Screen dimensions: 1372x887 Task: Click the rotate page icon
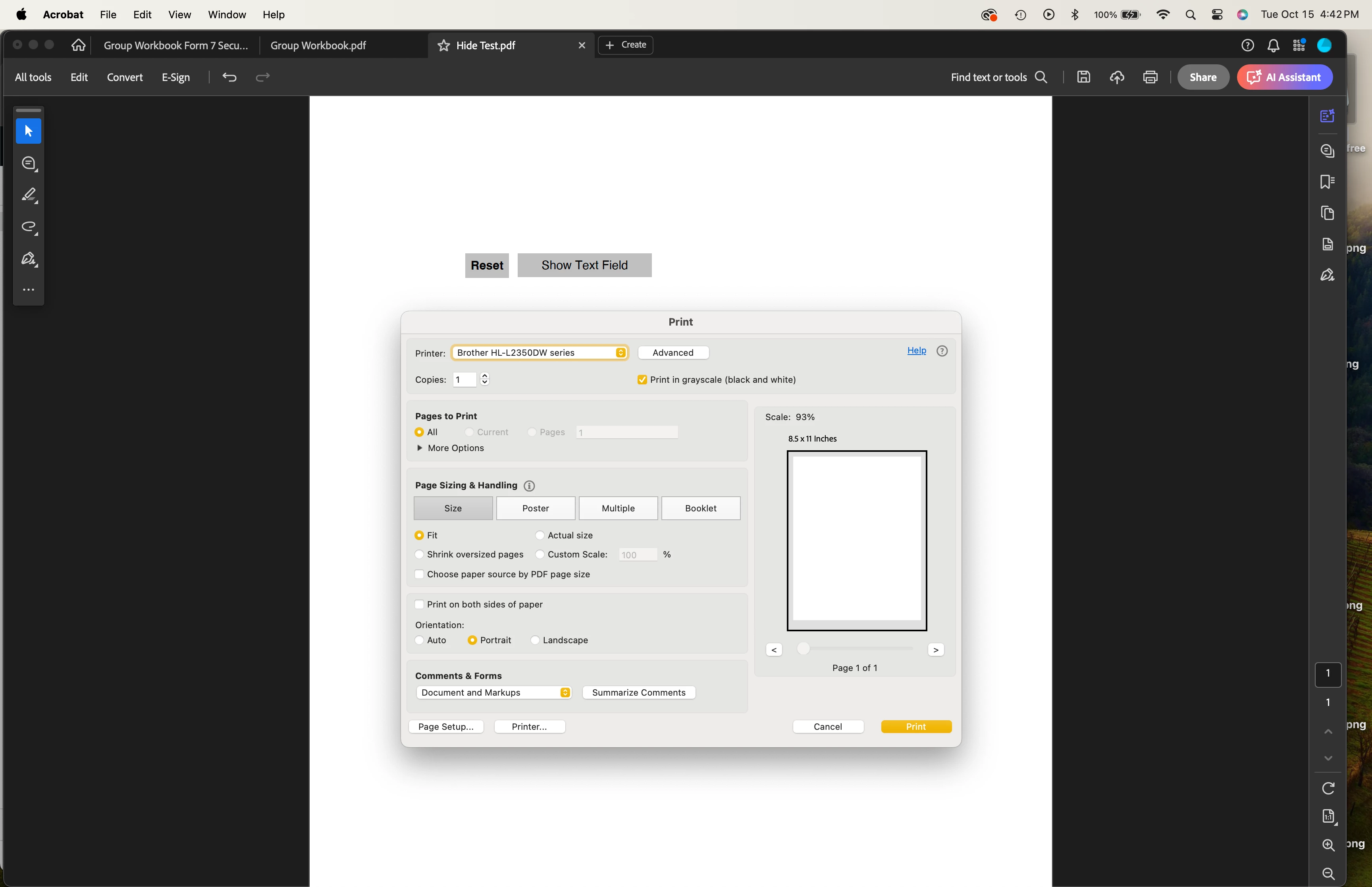[x=1328, y=788]
